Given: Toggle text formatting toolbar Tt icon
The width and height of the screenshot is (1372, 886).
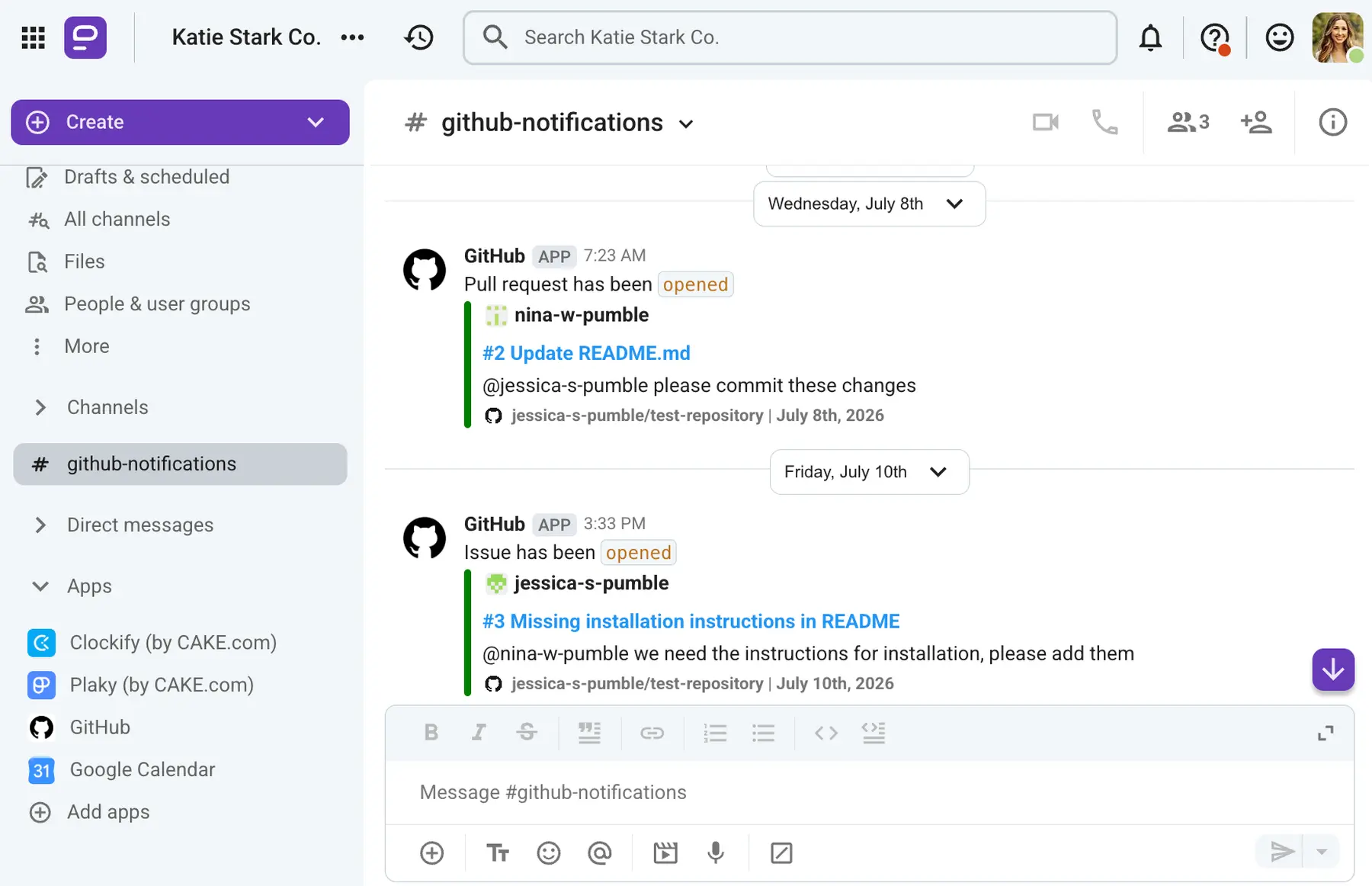Looking at the screenshot, I should pyautogui.click(x=498, y=852).
